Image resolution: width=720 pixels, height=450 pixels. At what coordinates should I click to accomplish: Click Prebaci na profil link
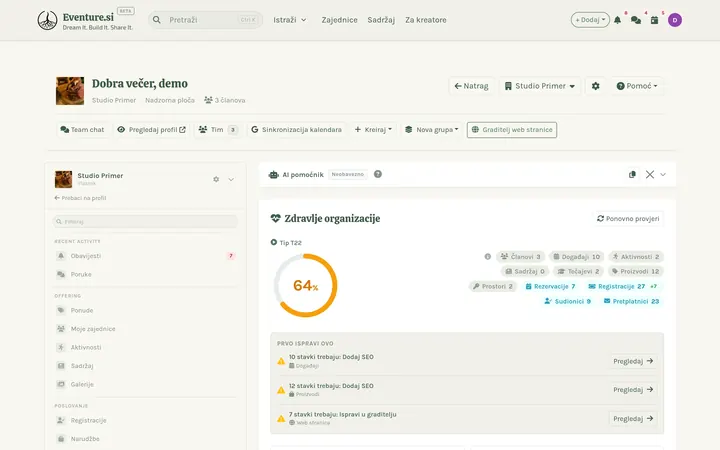80,198
